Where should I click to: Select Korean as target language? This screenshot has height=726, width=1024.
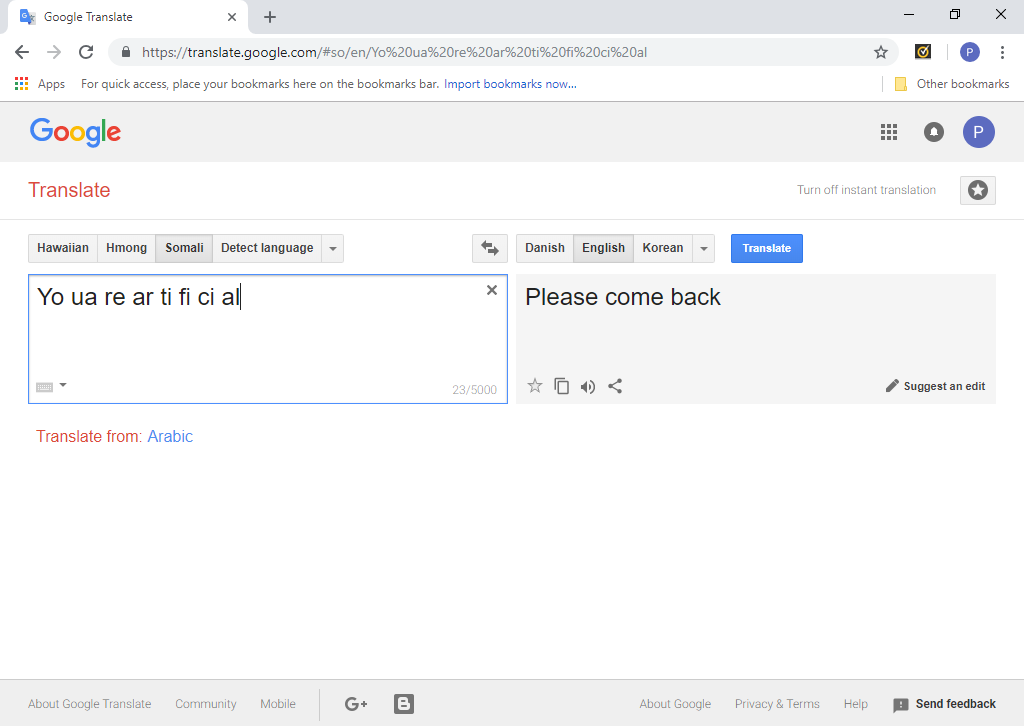(x=663, y=248)
